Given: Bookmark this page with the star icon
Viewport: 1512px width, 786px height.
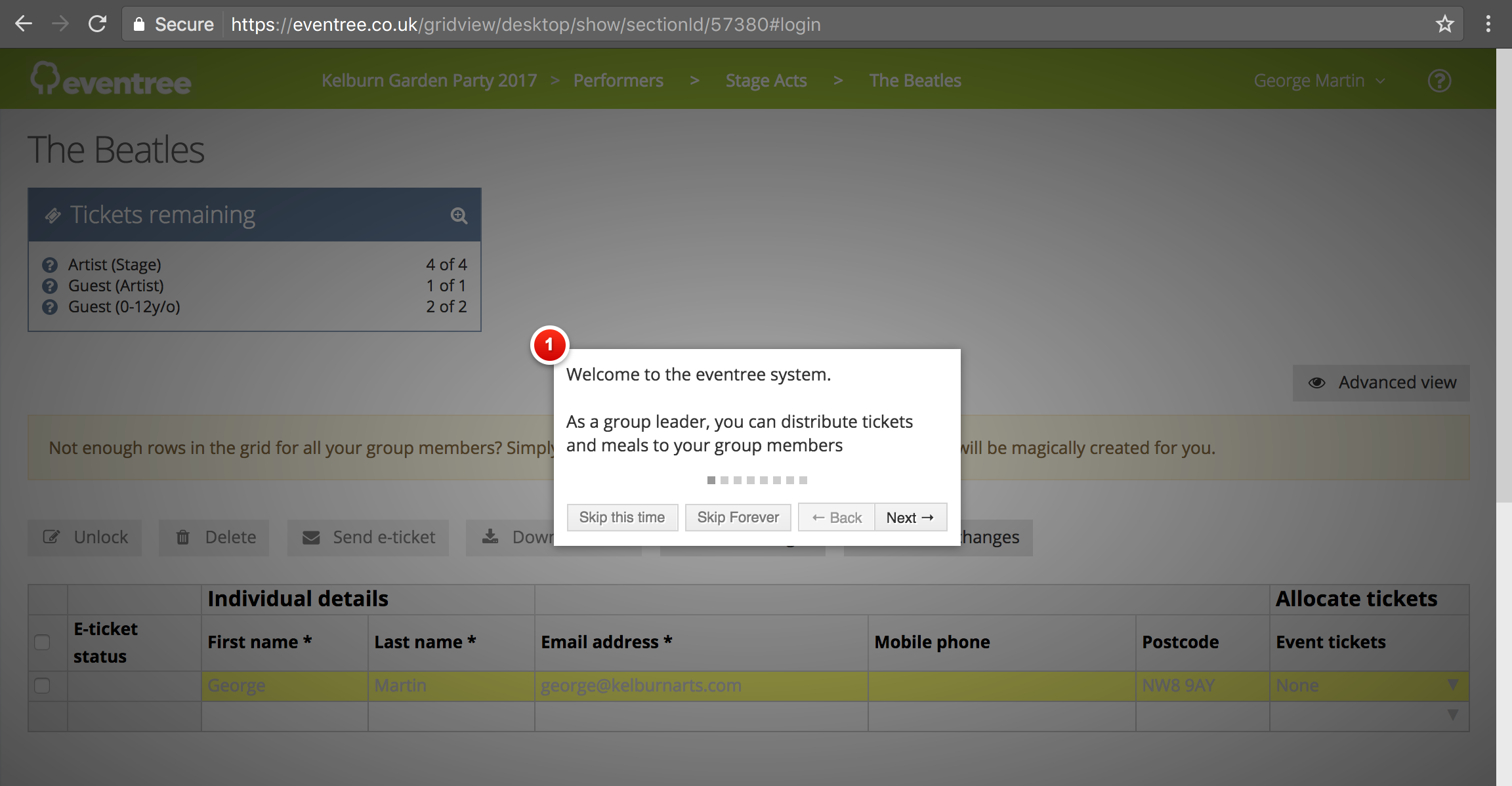Looking at the screenshot, I should pyautogui.click(x=1444, y=24).
